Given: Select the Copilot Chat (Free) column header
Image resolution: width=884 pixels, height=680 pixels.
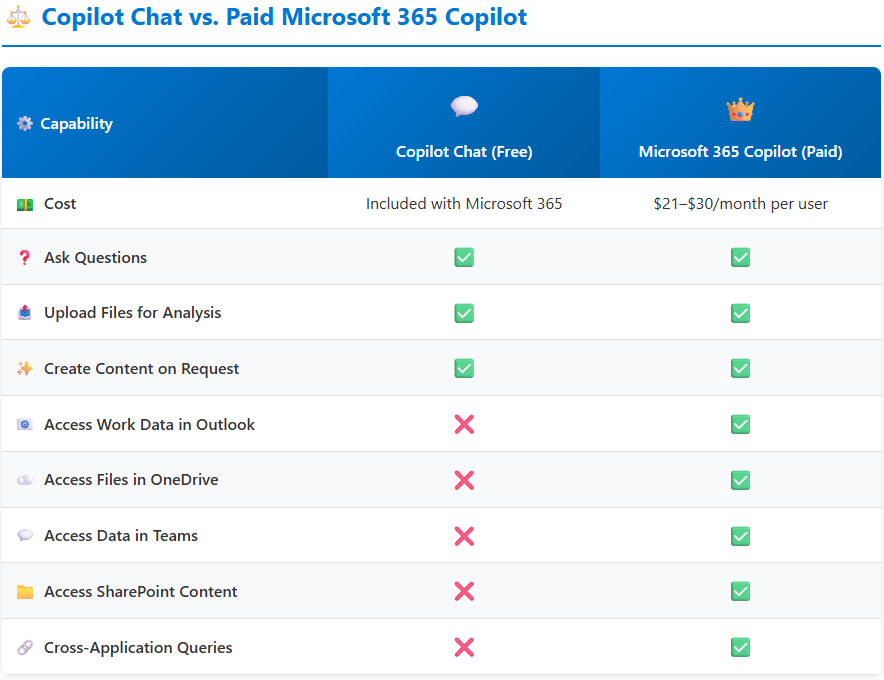Looking at the screenshot, I should point(463,151).
